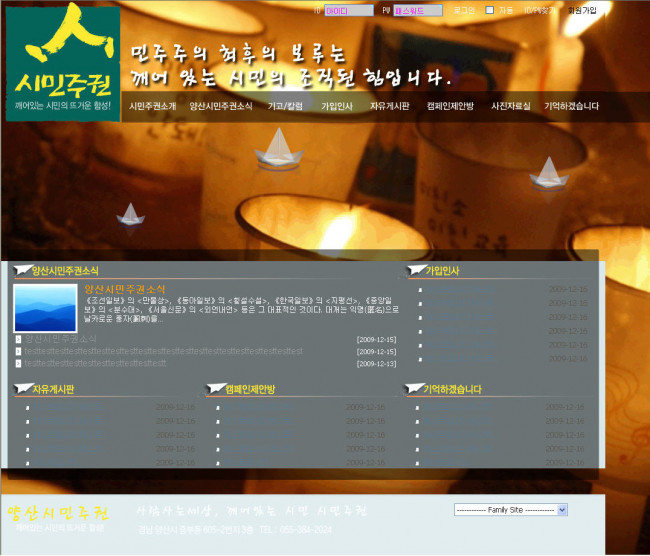Click the paper plane icon beside 캠페인제안방 heading
This screenshot has width=650, height=556.
coord(216,388)
